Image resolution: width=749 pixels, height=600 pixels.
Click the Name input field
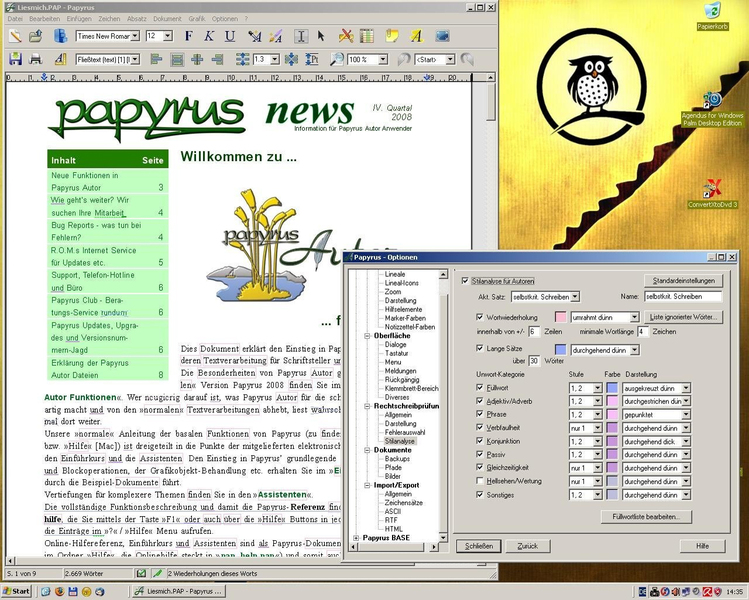click(683, 296)
